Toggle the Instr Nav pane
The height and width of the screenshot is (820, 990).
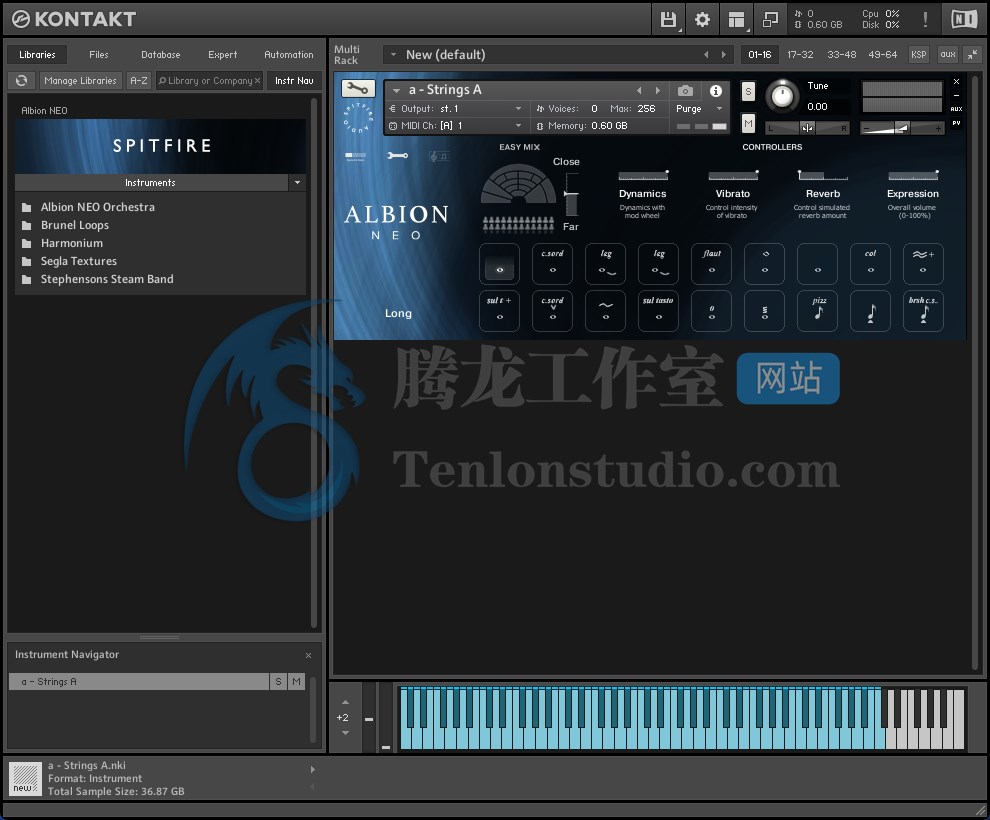pos(294,81)
